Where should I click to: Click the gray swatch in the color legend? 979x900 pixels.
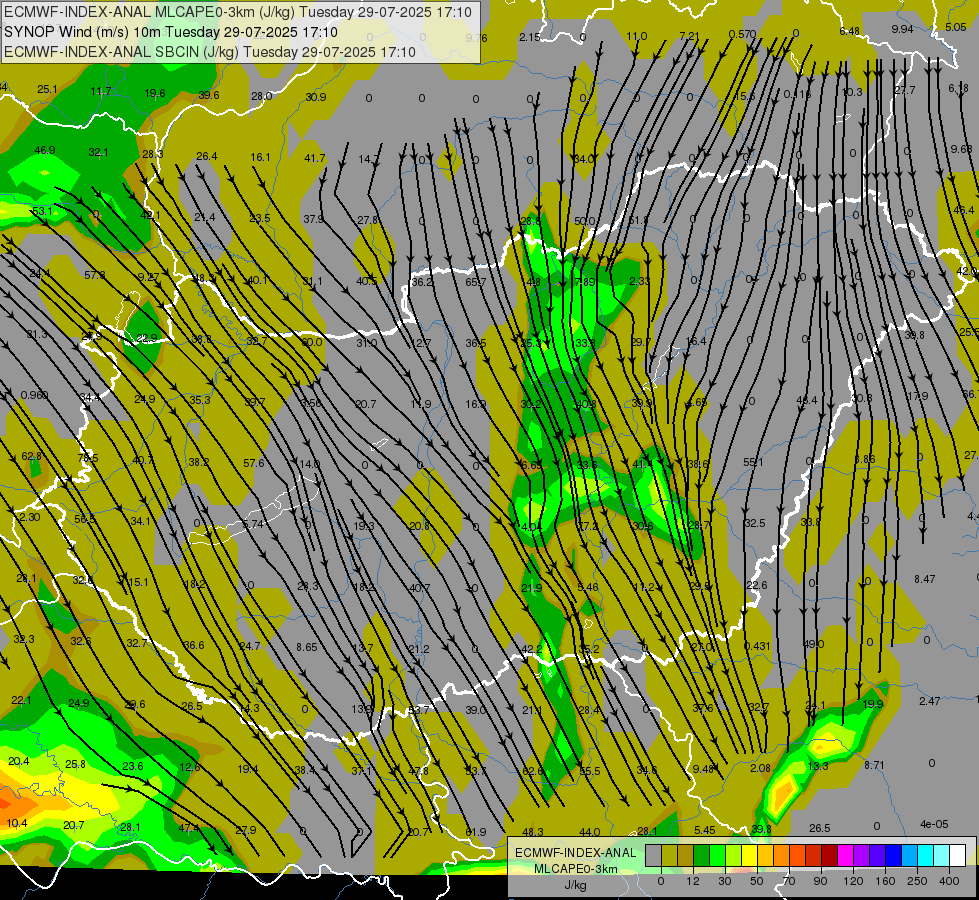click(654, 855)
